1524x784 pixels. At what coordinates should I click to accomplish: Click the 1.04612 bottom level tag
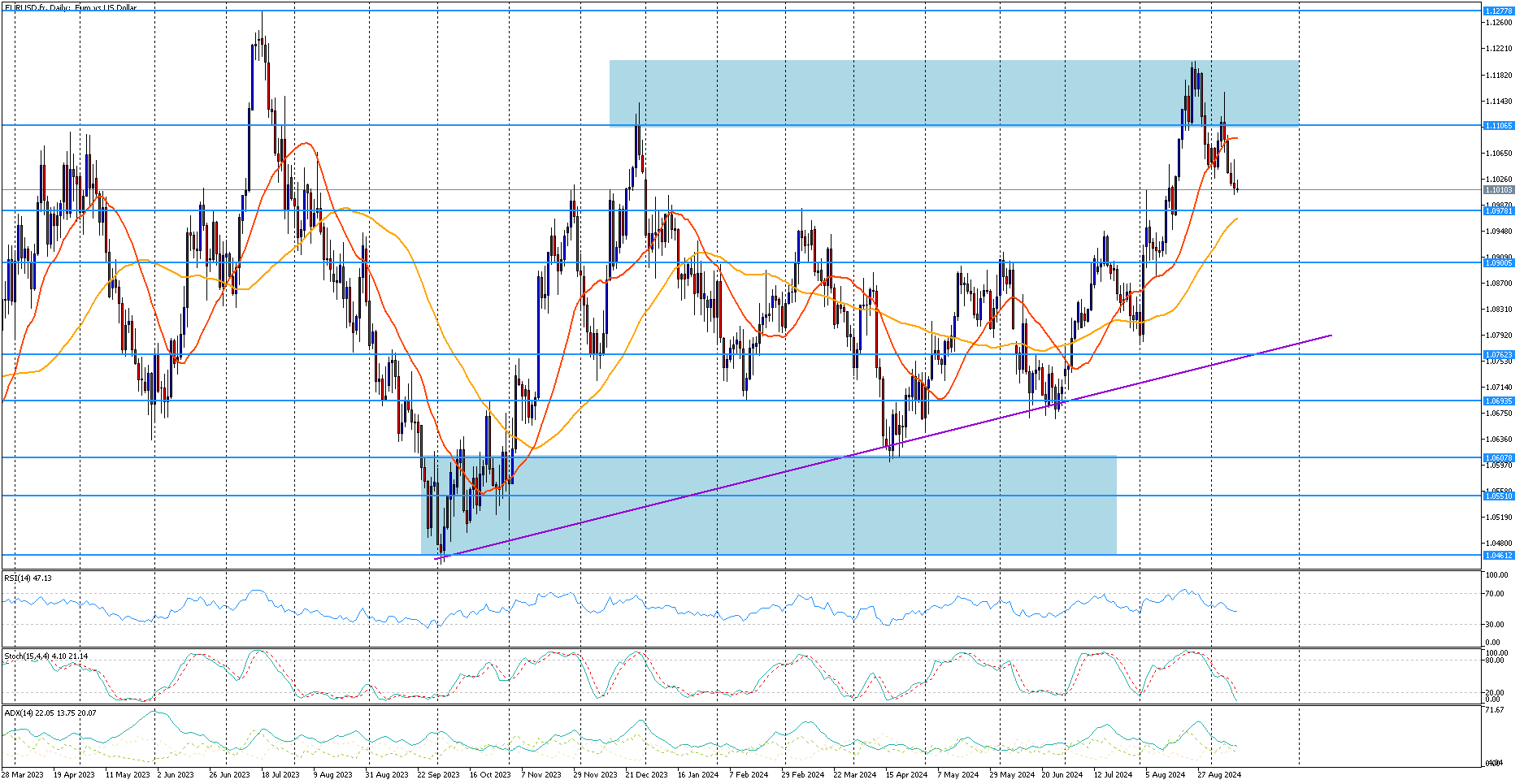[x=1498, y=556]
